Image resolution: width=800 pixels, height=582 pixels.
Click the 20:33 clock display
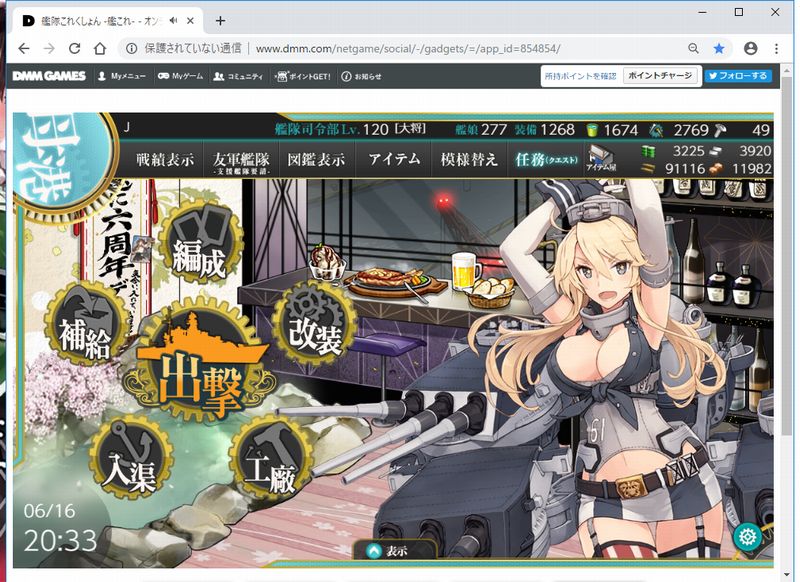(x=60, y=541)
